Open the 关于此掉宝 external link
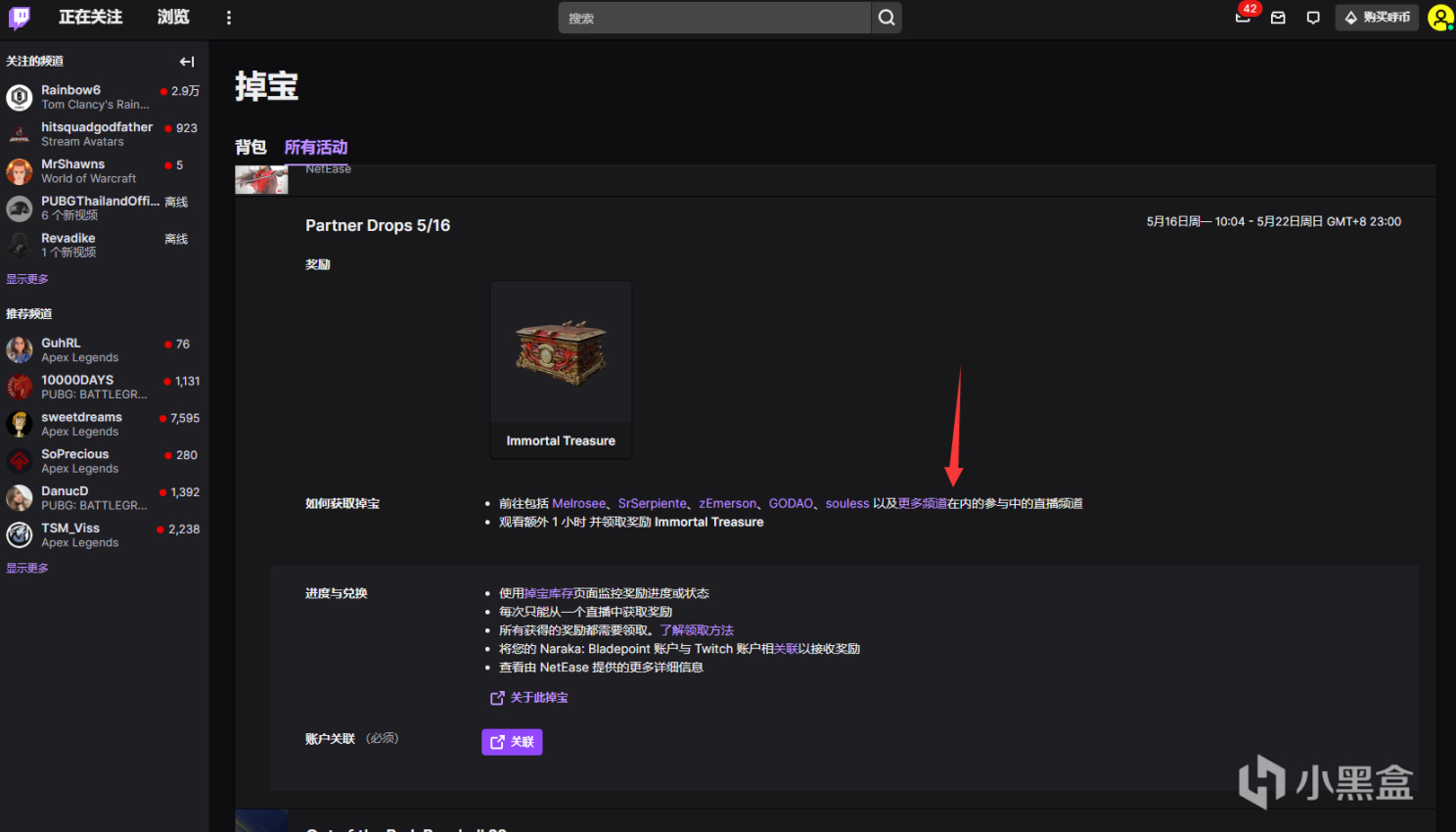The width and height of the screenshot is (1456, 832). (x=529, y=698)
